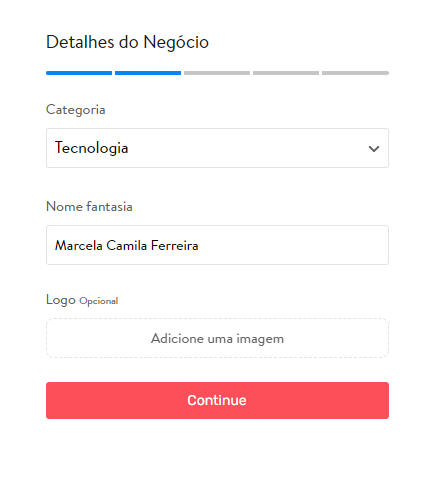Click the Tecnologia value text
The image size is (445, 495).
(x=91, y=148)
